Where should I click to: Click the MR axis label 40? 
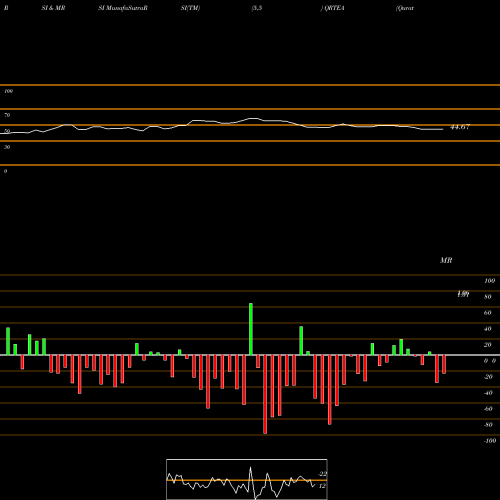[x=488, y=329]
